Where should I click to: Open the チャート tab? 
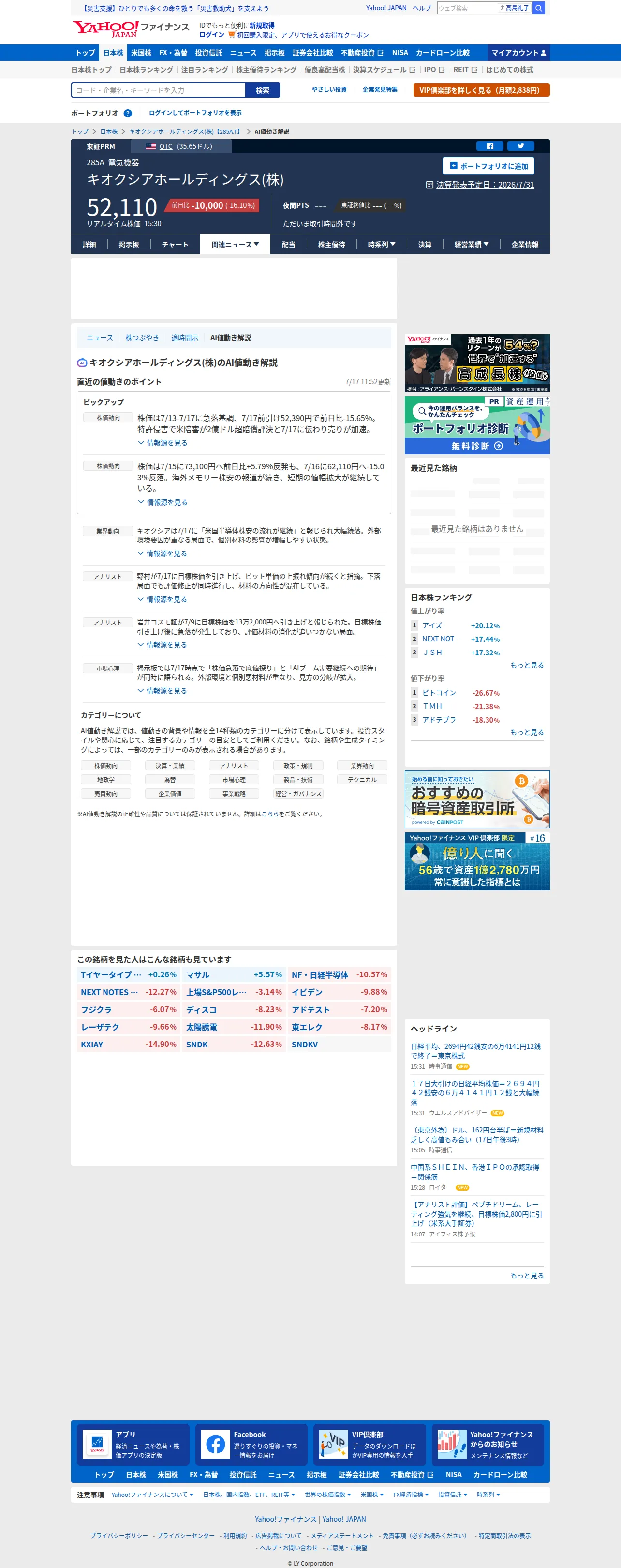coord(176,245)
